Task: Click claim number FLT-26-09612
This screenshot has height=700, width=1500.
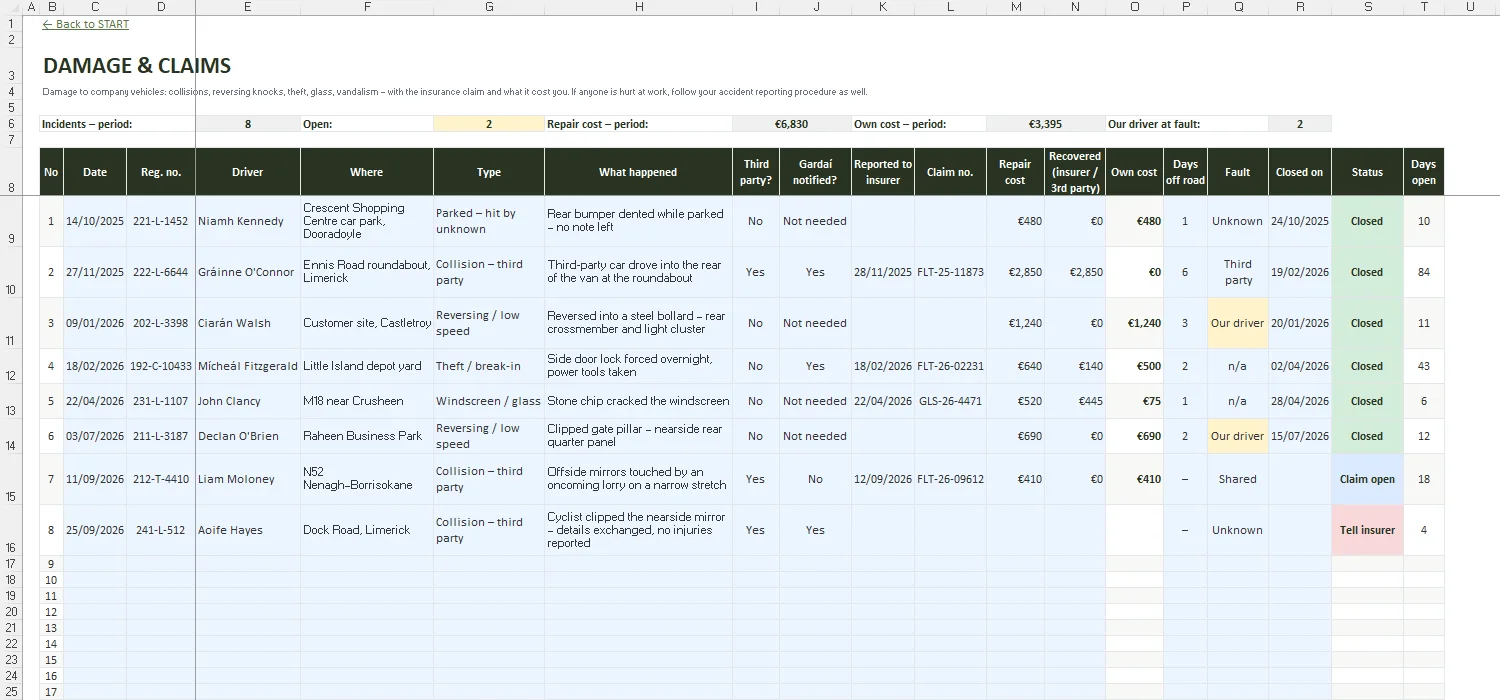Action: pos(950,479)
